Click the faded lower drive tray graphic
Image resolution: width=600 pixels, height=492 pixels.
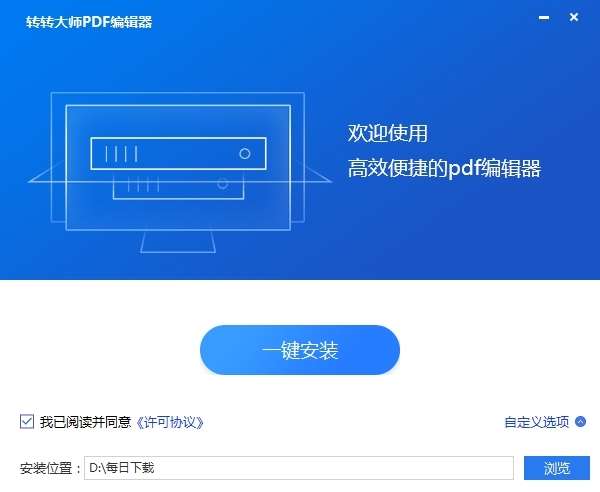click(178, 186)
